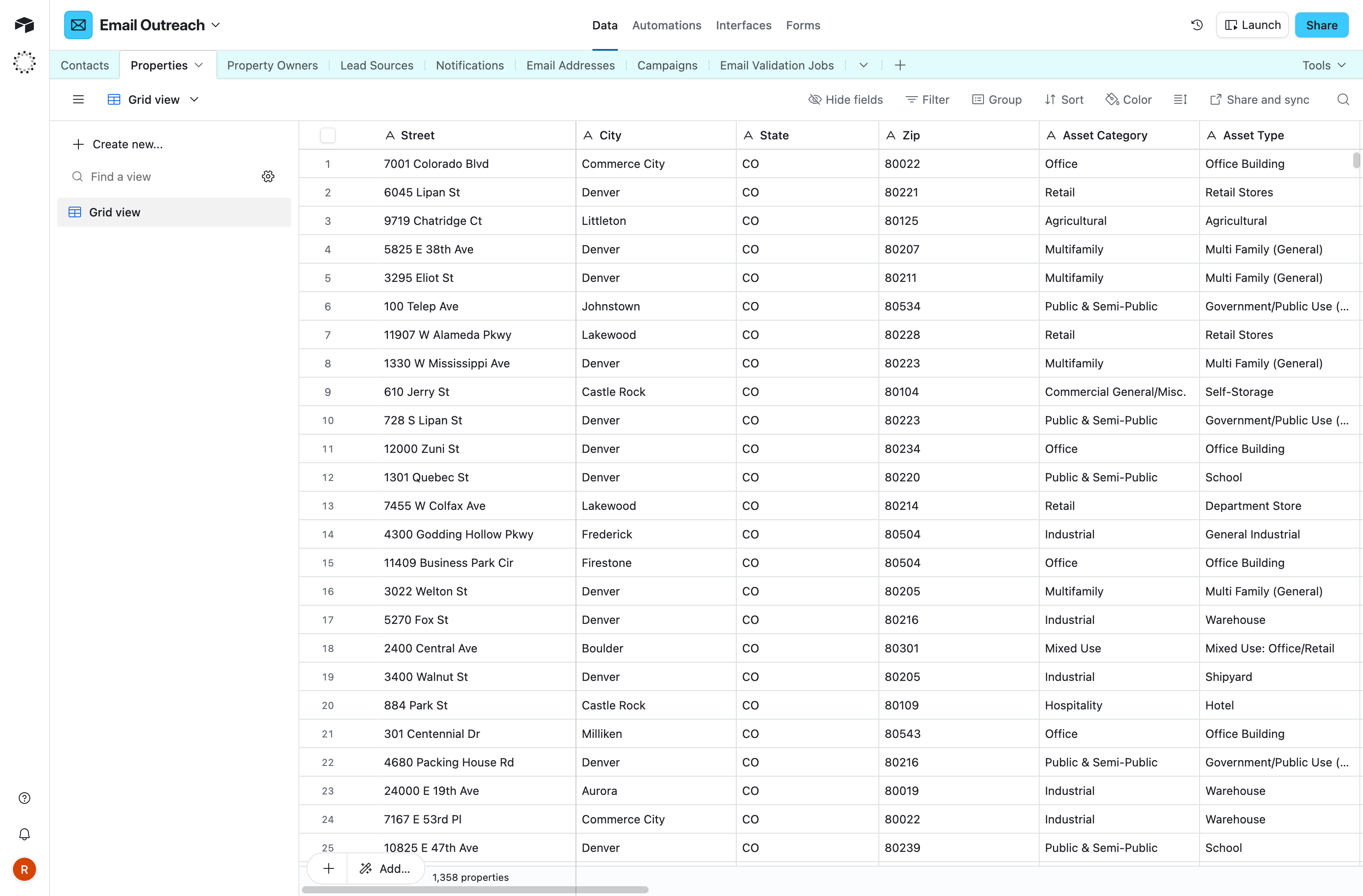Toggle Hide fields in the toolbar
The height and width of the screenshot is (896, 1363).
846,99
